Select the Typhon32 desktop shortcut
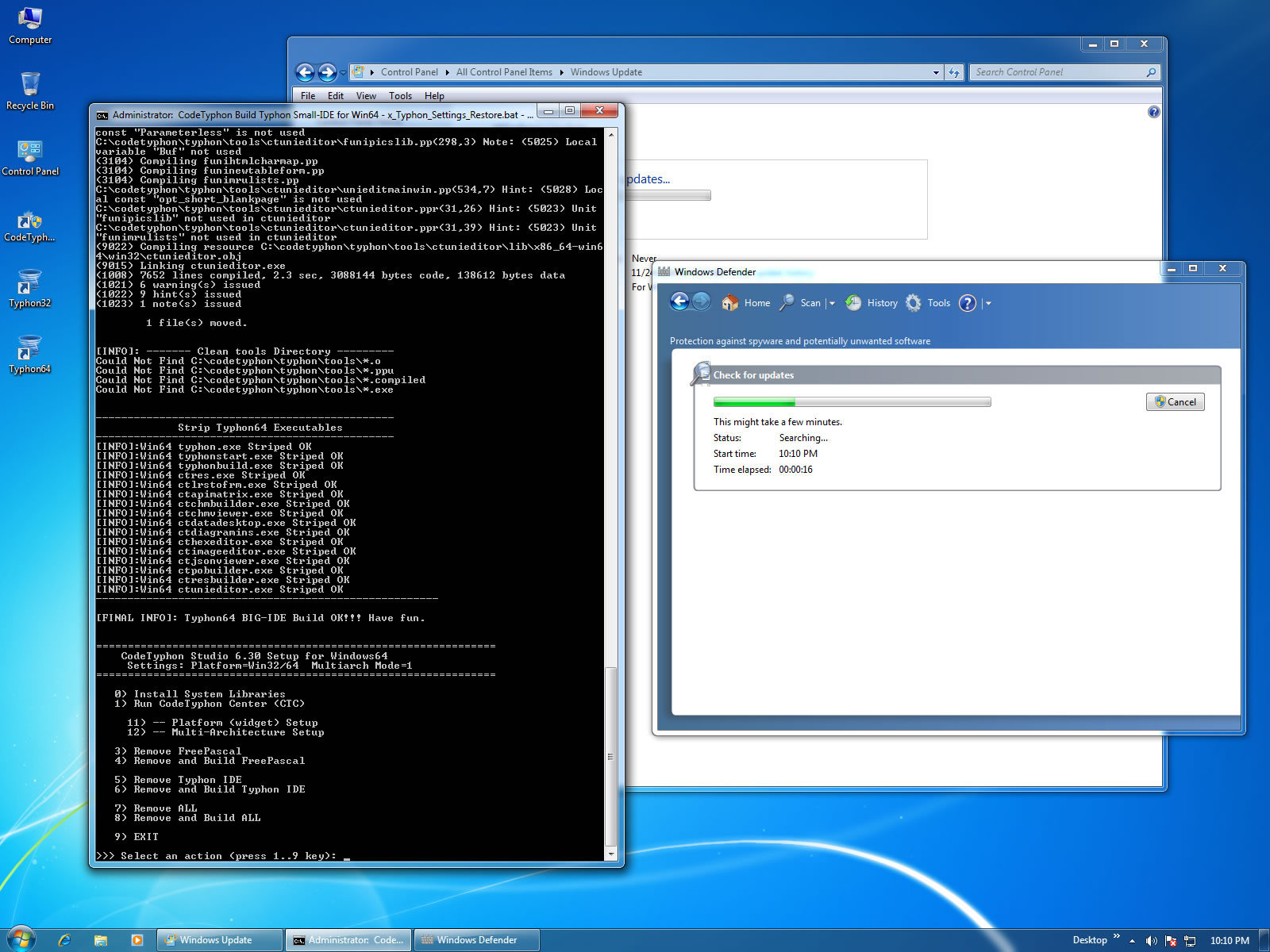Screen dimensions: 1270x952 [x=30, y=290]
